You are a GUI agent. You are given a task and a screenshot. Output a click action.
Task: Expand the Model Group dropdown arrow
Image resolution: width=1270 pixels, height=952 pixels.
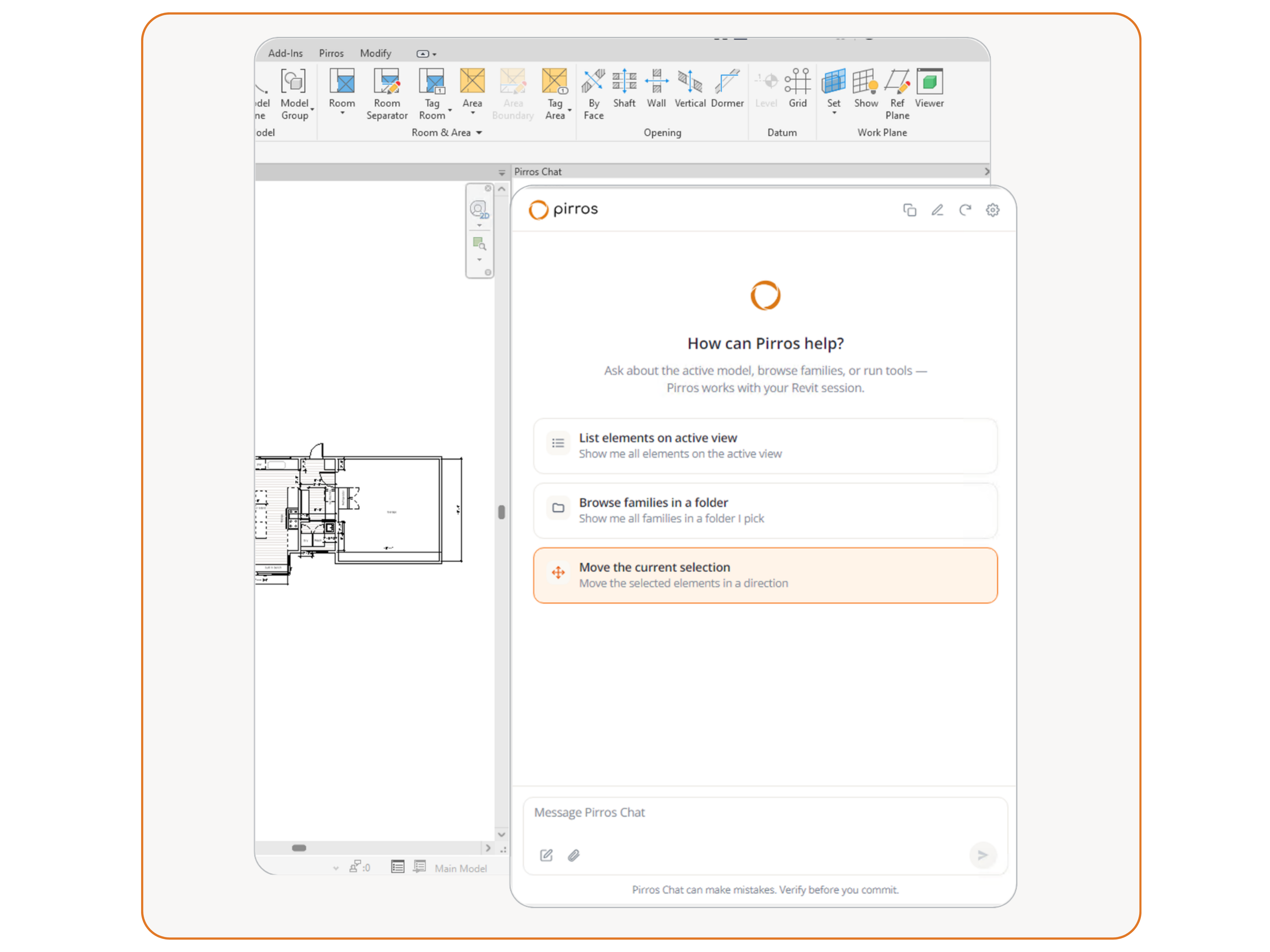click(312, 109)
